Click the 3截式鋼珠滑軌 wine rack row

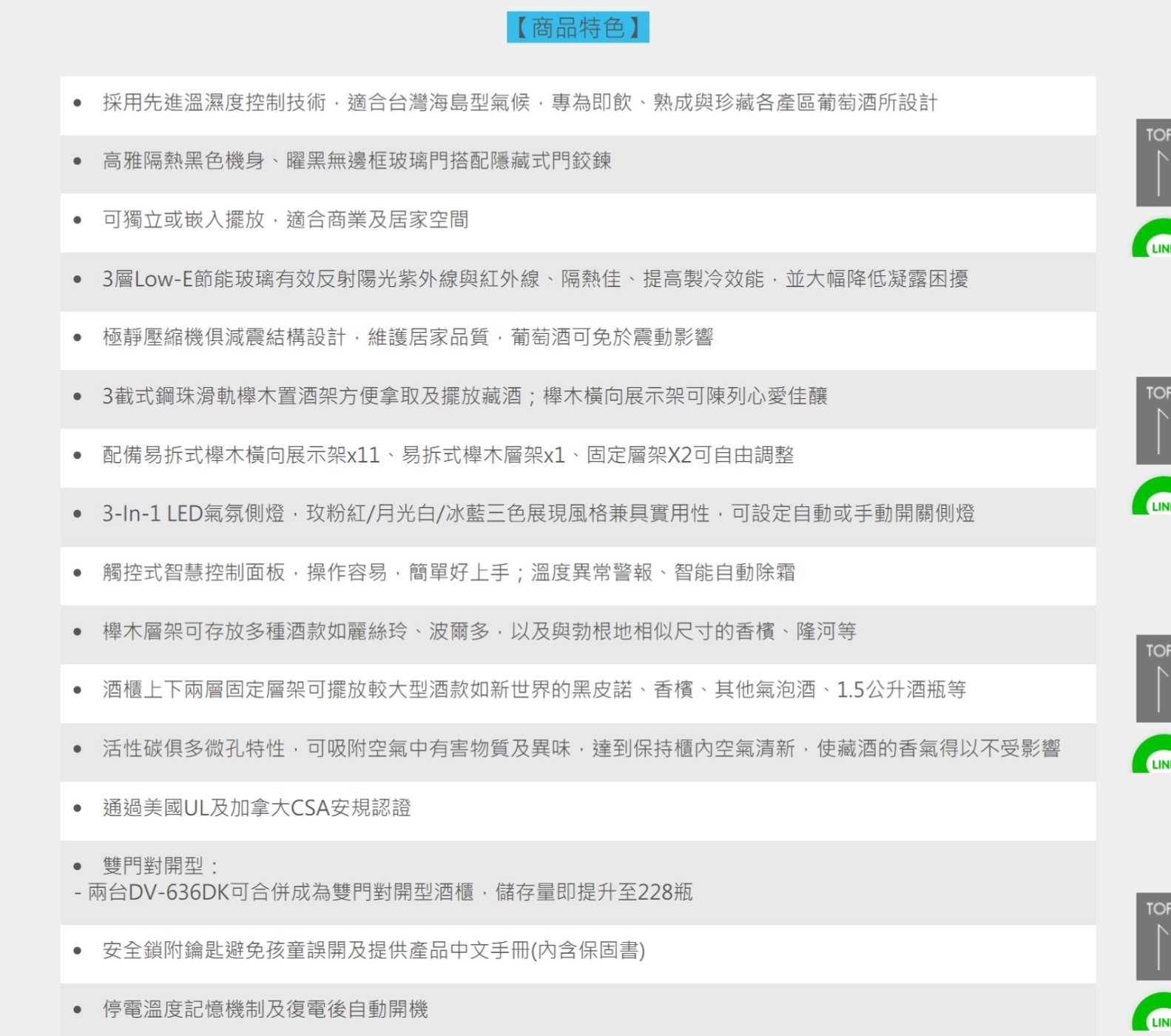[464, 397]
